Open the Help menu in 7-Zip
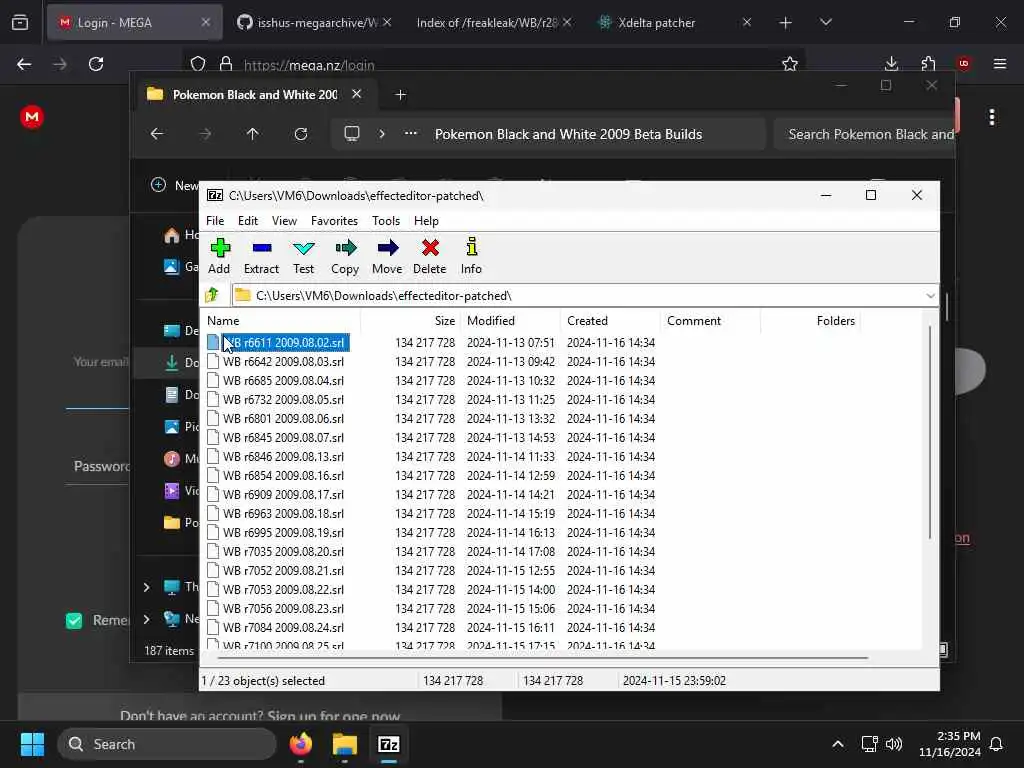1024x768 pixels. [x=426, y=221]
